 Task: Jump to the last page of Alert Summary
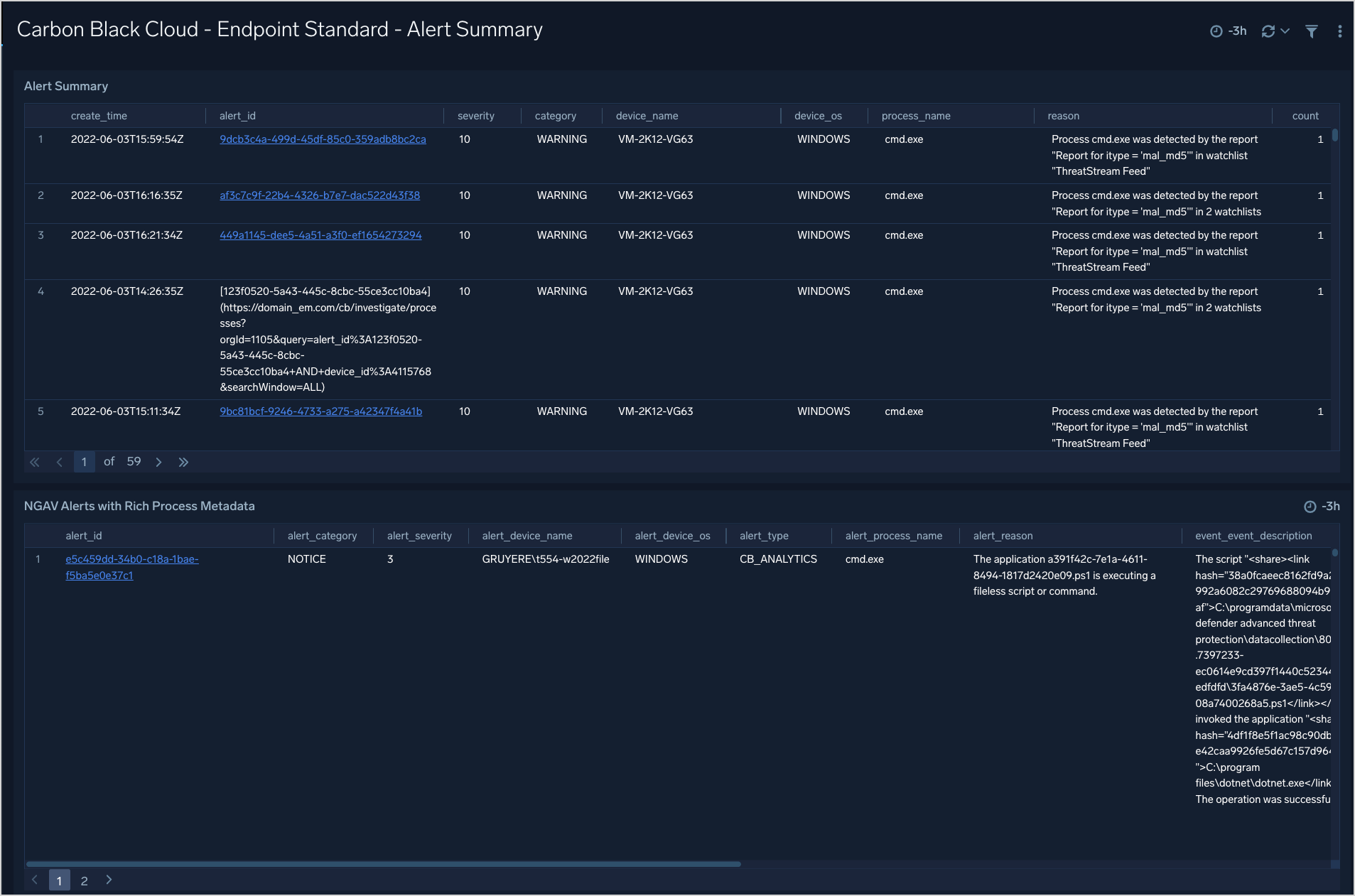(183, 462)
